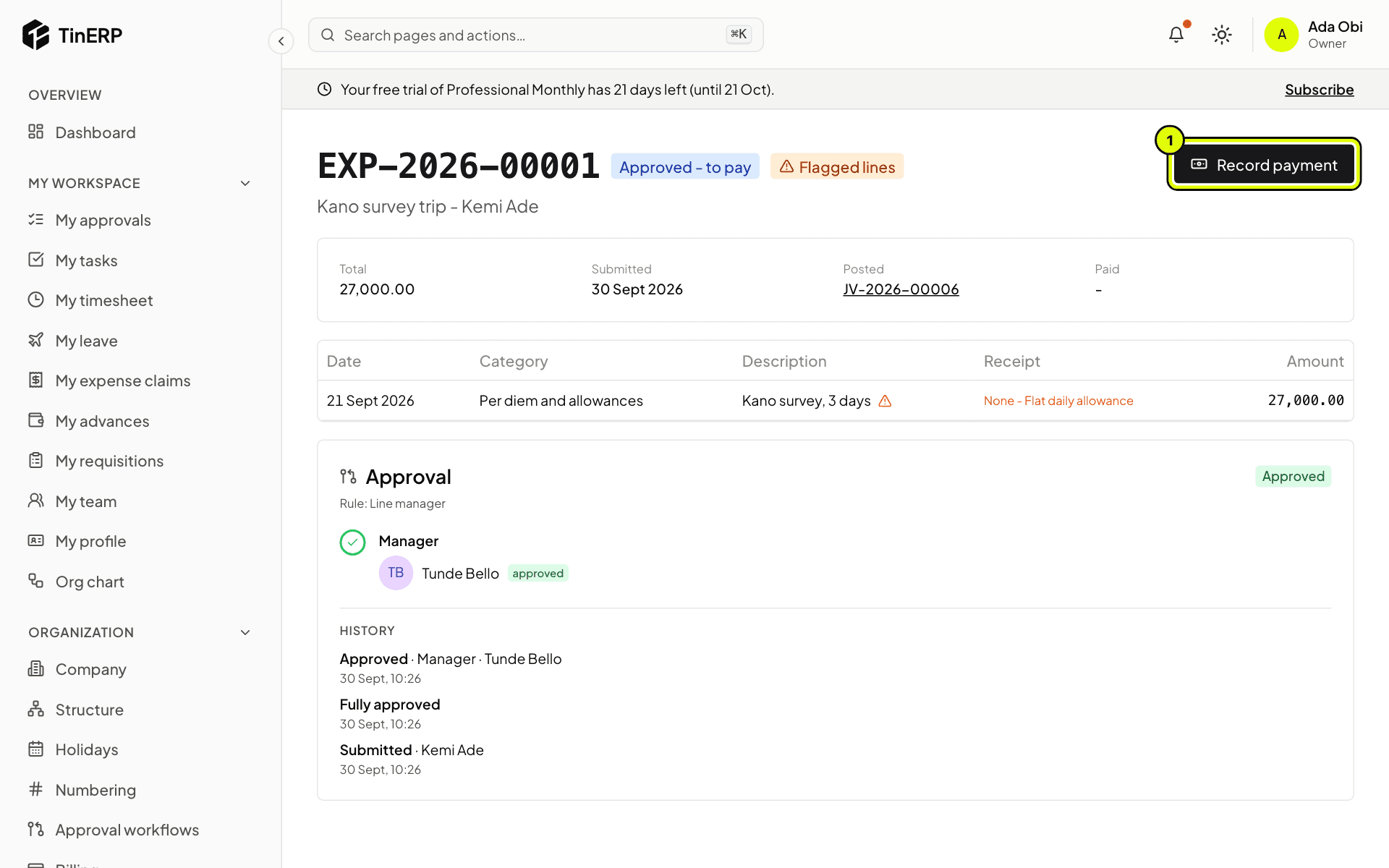Click the Rule: Line manager text

[x=392, y=503]
